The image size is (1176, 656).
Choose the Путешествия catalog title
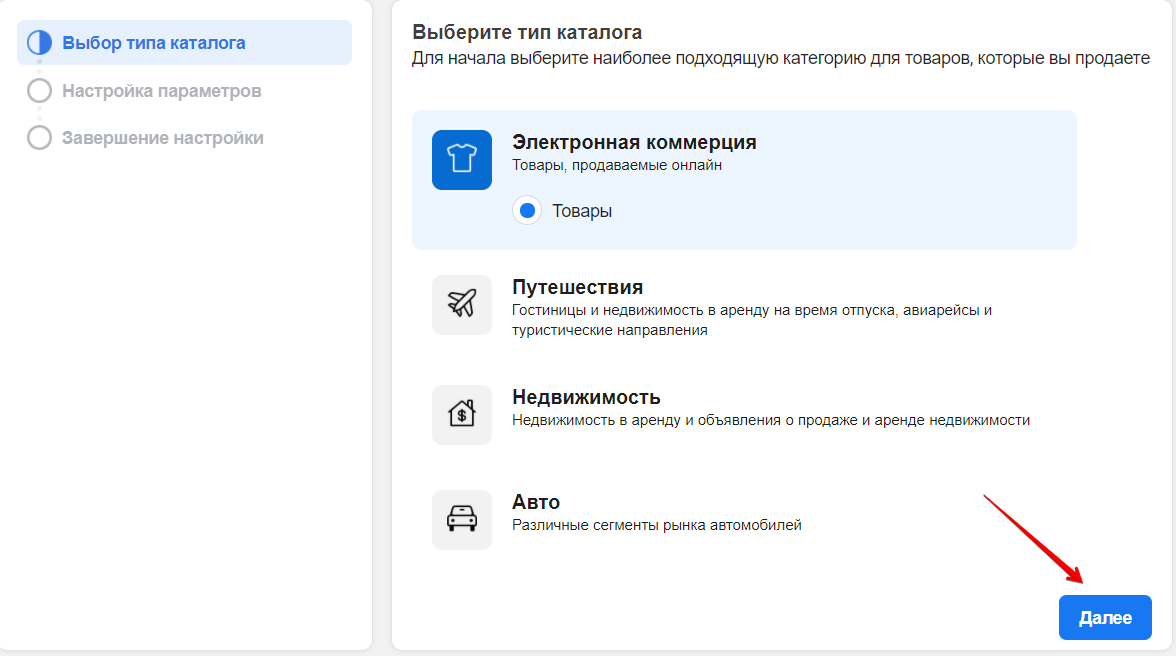tap(577, 288)
